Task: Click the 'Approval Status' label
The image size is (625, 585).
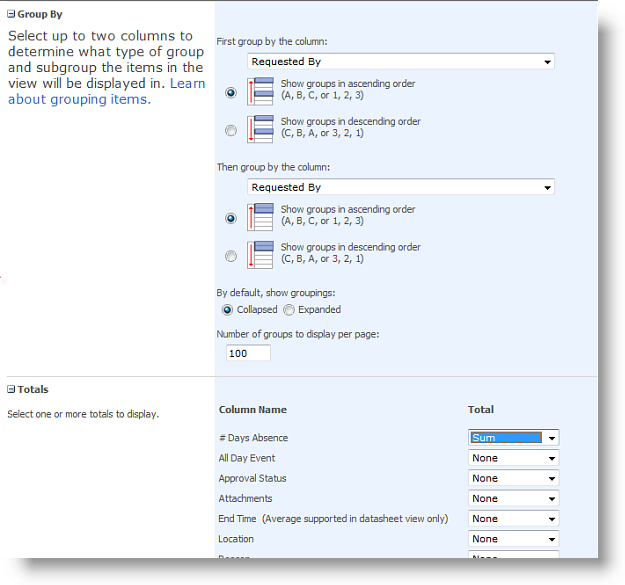Action: click(x=252, y=478)
